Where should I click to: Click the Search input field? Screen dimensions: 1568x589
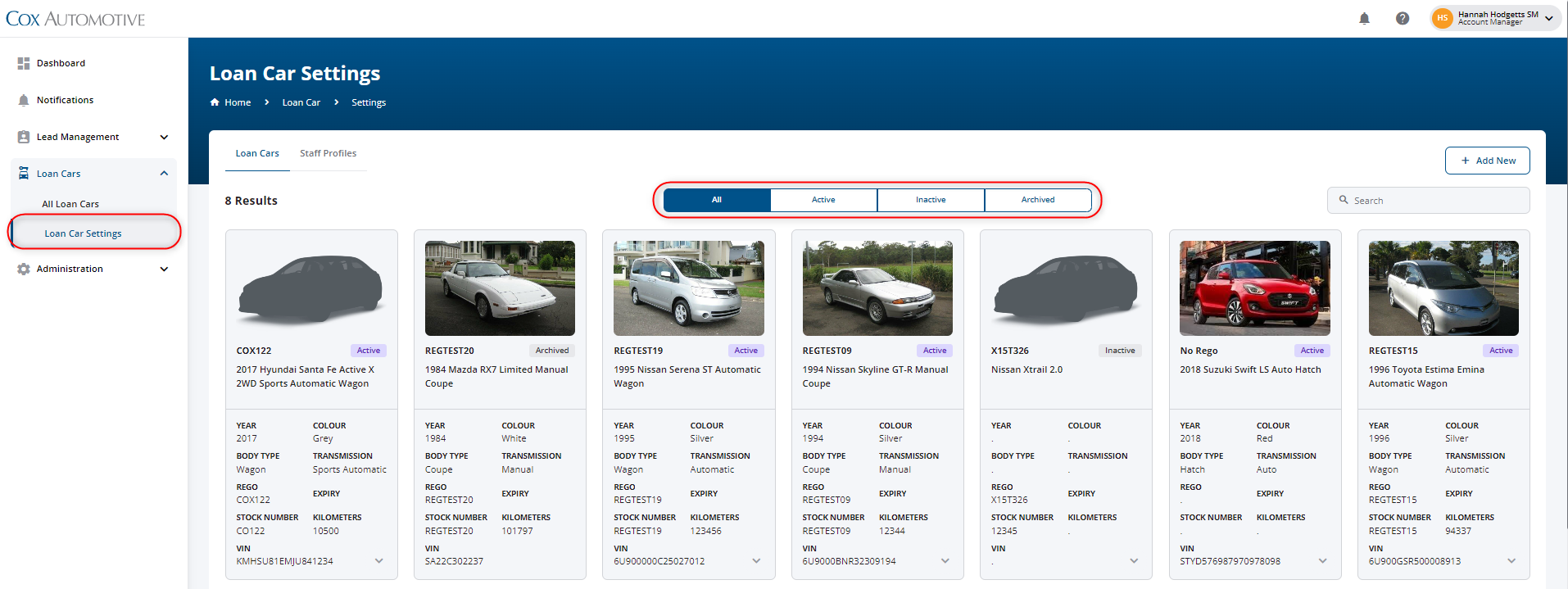[x=1428, y=200]
